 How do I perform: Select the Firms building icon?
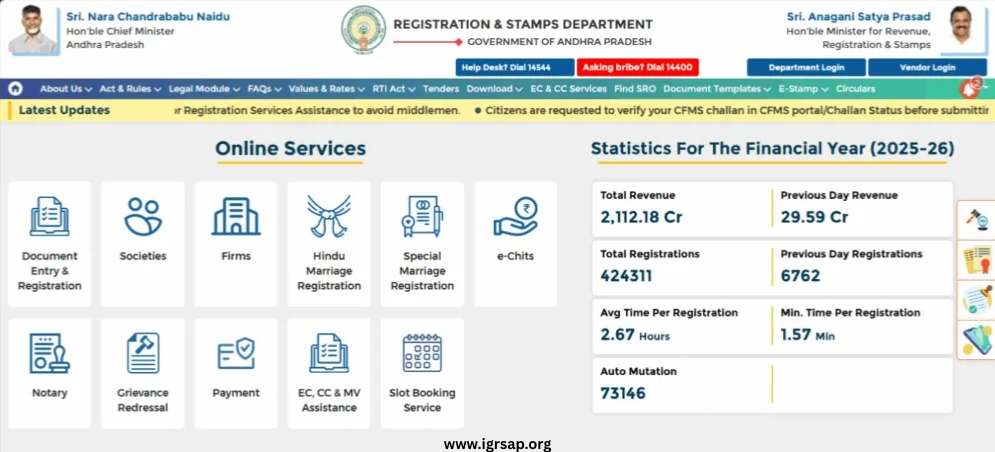(236, 216)
